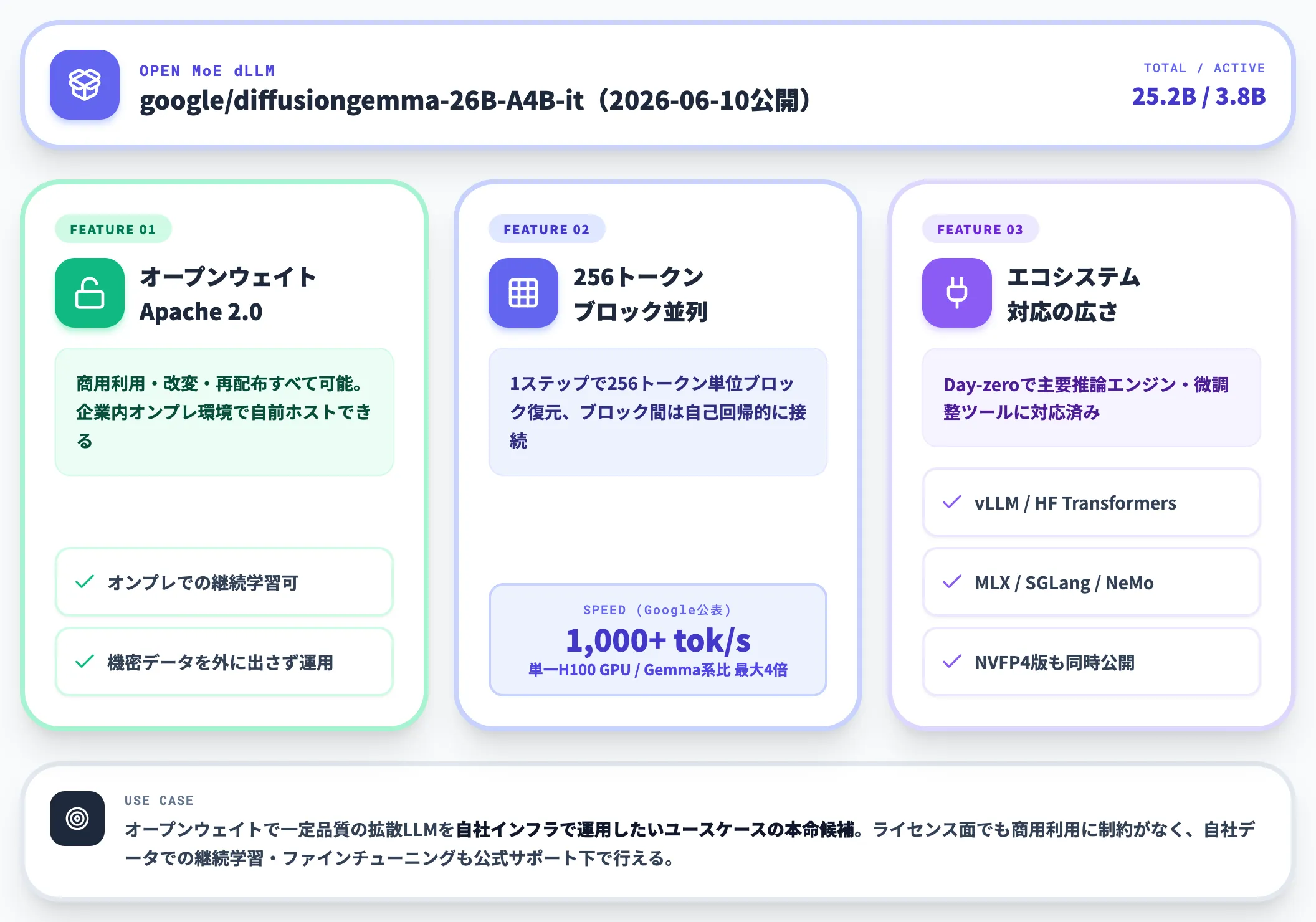
Task: Click the google/diffusiongemma-26B-A4B-it title
Action: pos(475,100)
